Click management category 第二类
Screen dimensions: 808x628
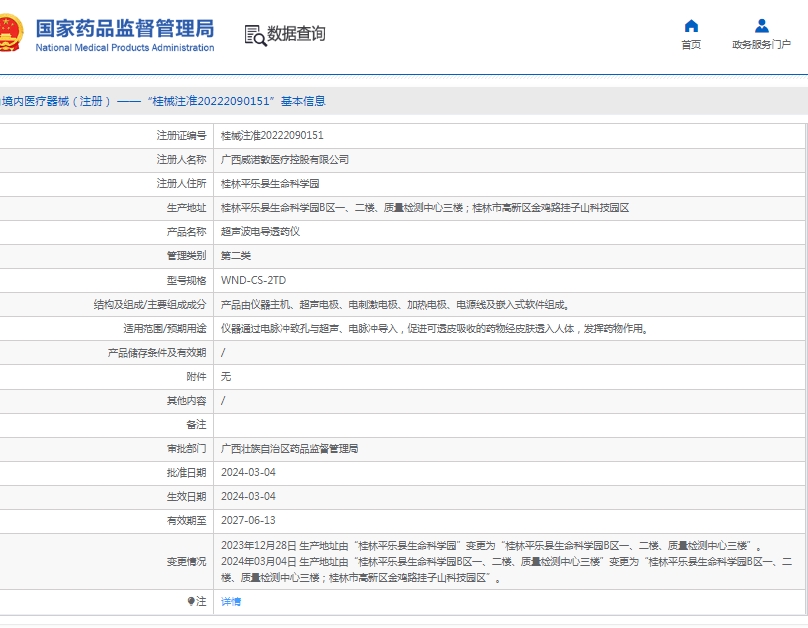[236, 256]
